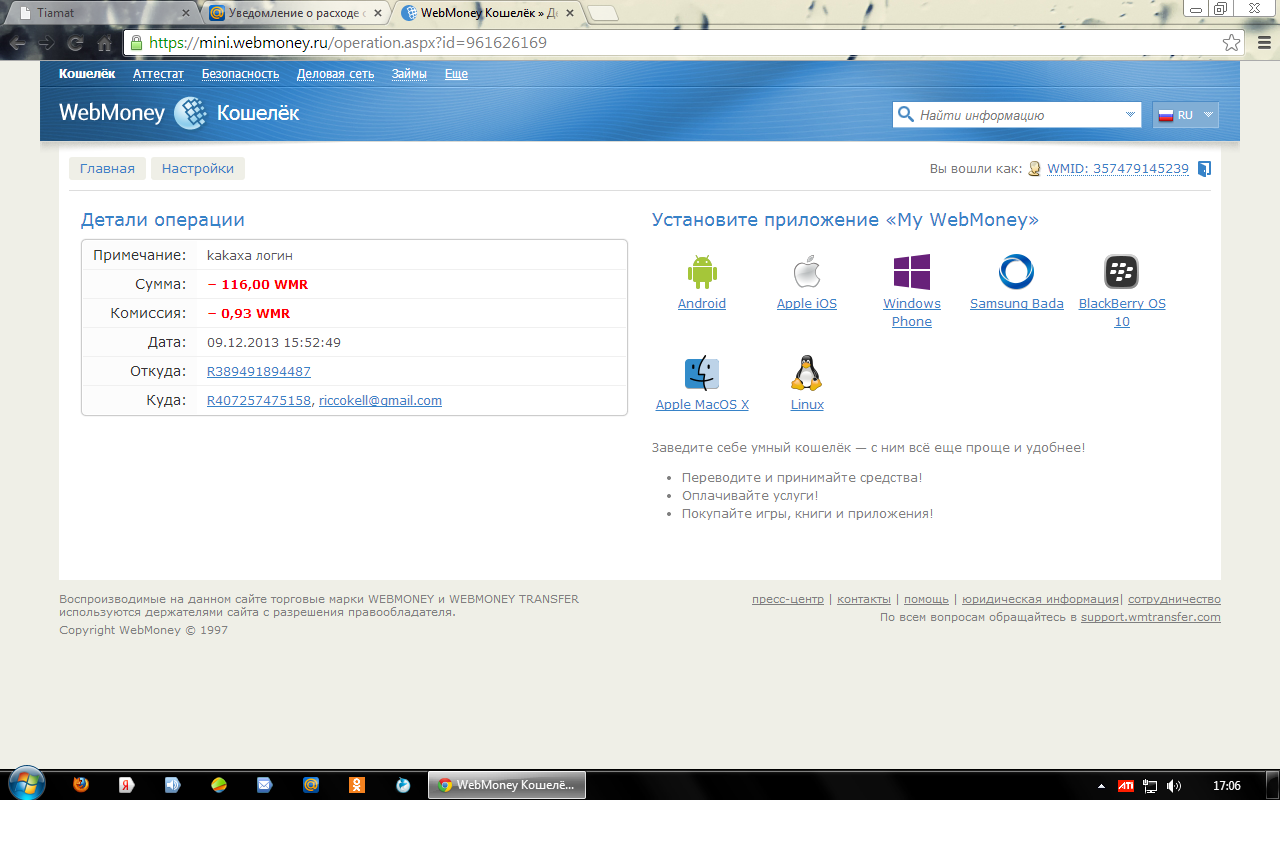Open the Еще menu item
The width and height of the screenshot is (1280, 850).
point(456,73)
